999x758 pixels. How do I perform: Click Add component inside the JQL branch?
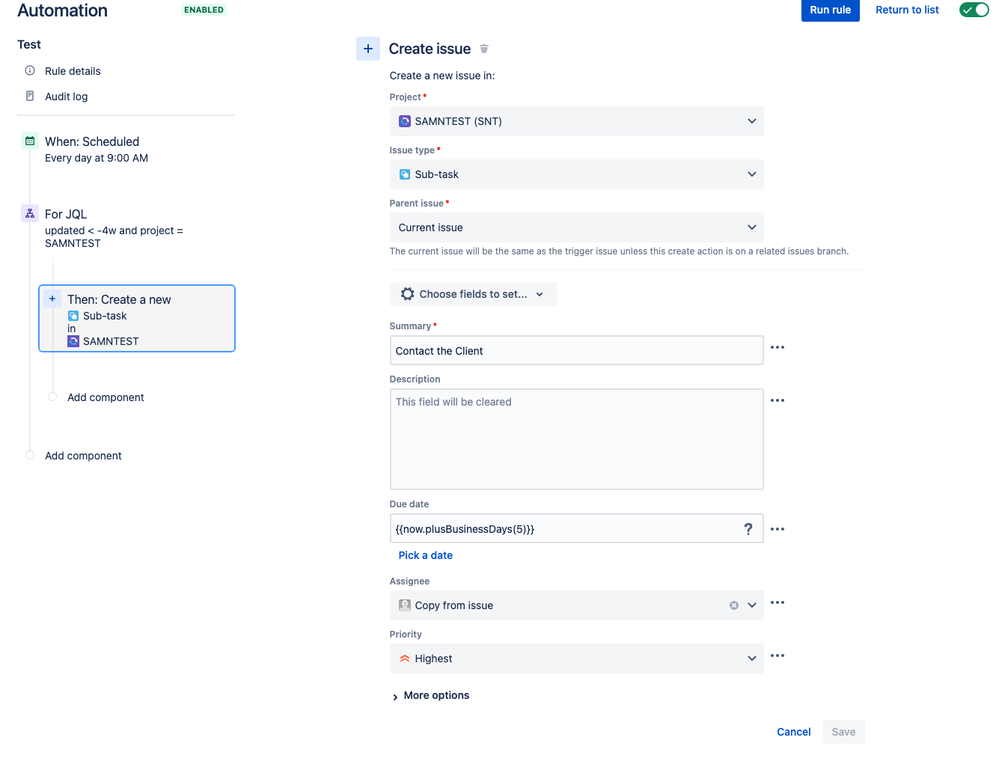[x=106, y=397]
